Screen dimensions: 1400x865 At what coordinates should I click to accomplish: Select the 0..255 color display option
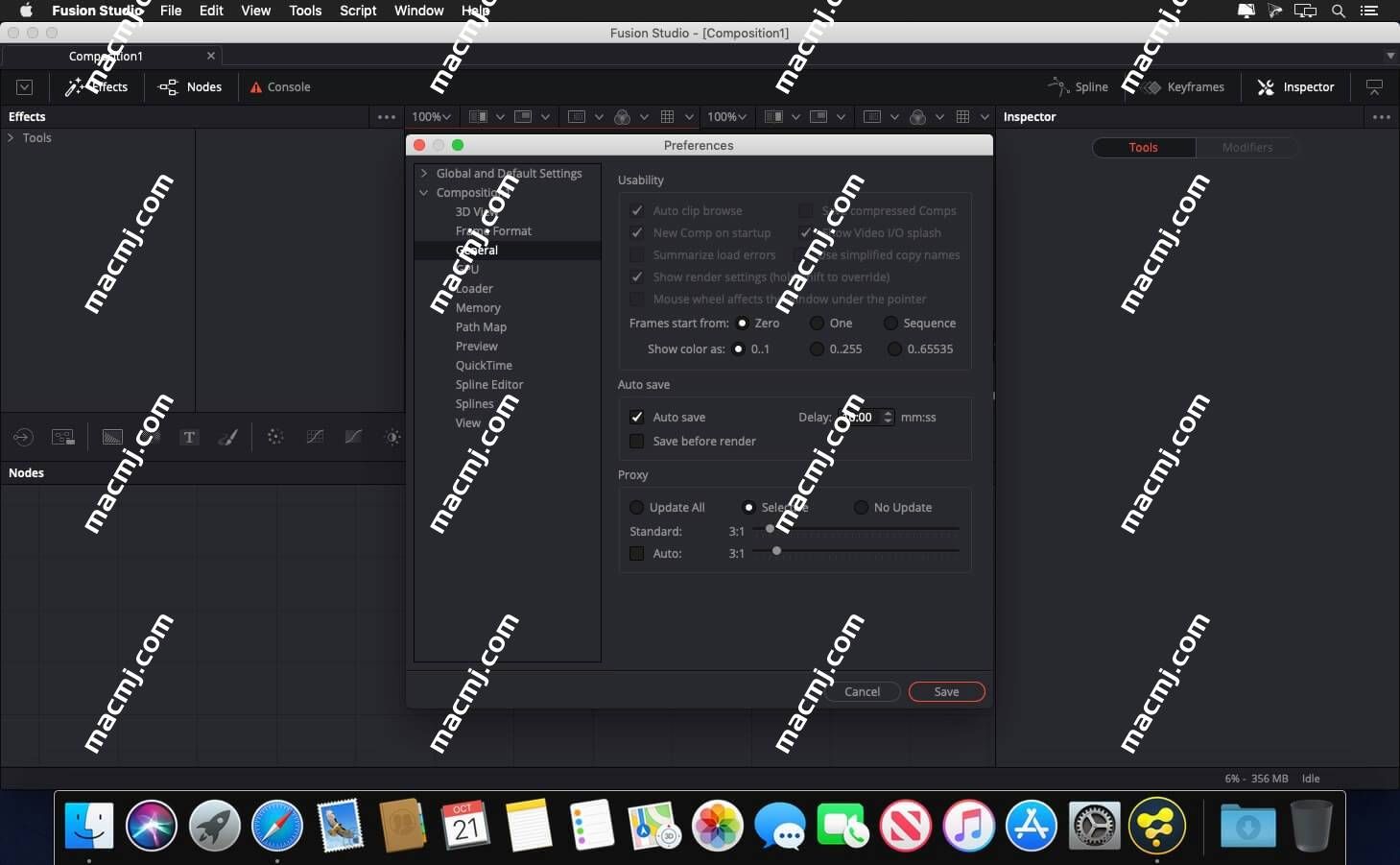[817, 348]
